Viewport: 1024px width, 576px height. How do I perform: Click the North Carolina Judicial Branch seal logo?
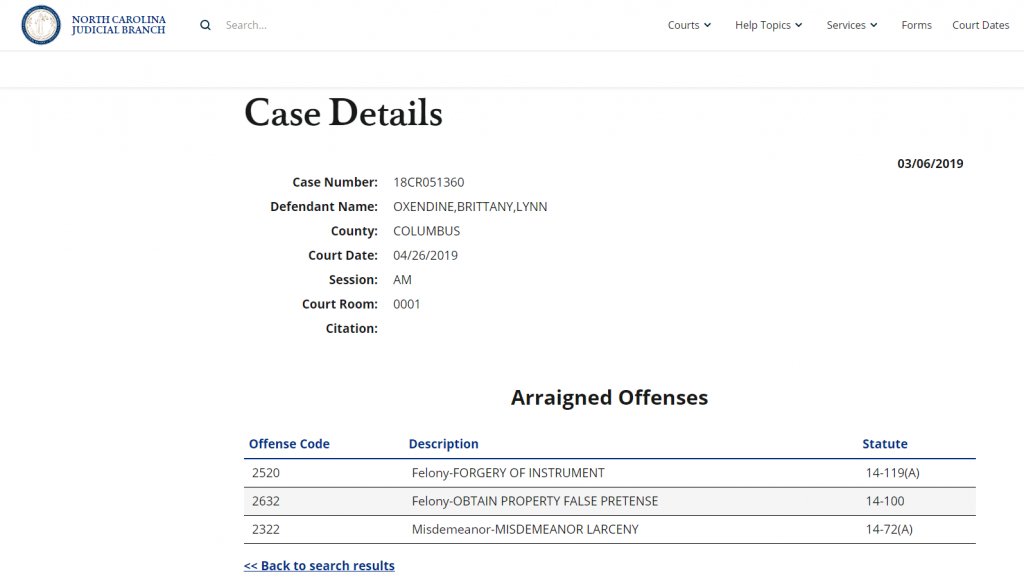pyautogui.click(x=41, y=25)
